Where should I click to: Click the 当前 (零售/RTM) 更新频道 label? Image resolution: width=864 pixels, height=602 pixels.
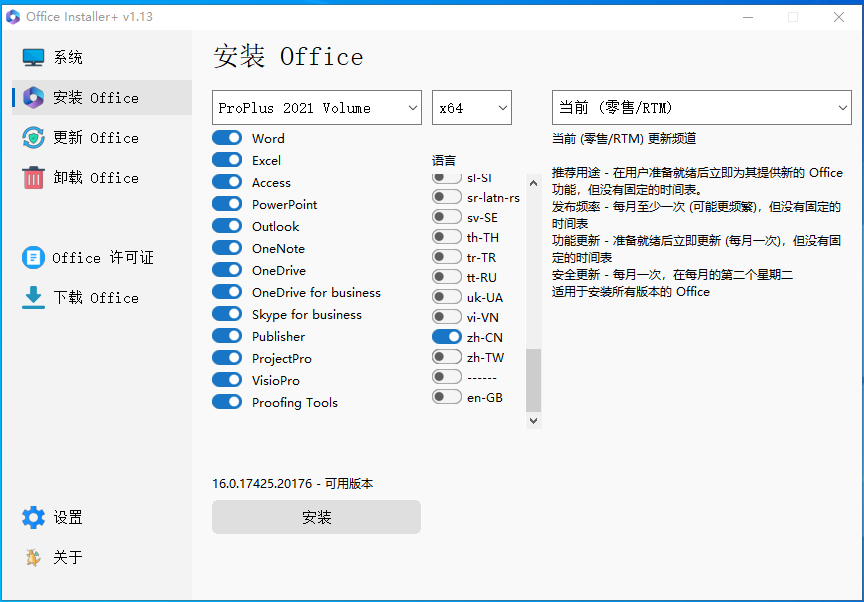[x=624, y=138]
